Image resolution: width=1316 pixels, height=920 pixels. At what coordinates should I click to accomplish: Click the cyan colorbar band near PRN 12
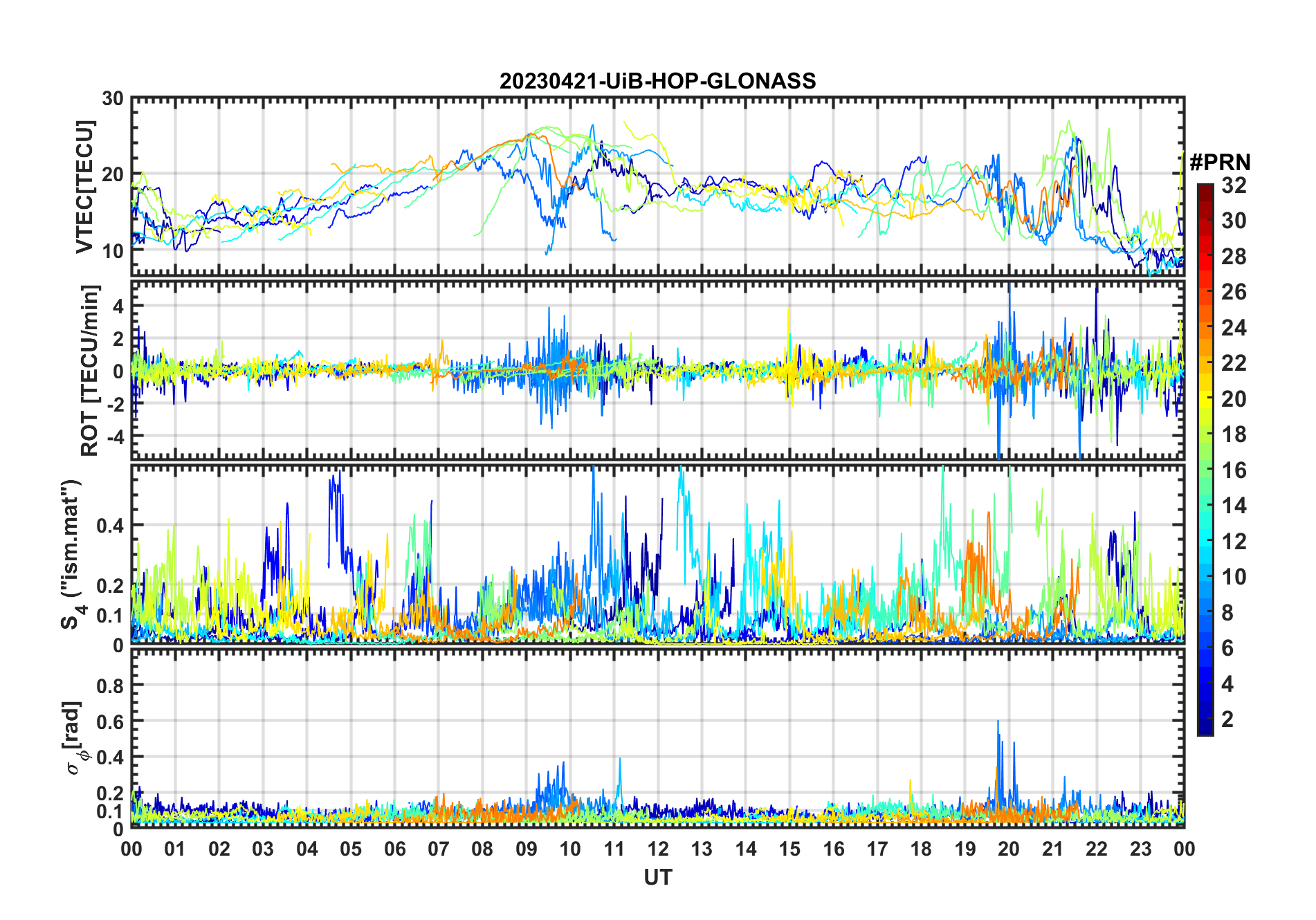(x=1205, y=541)
